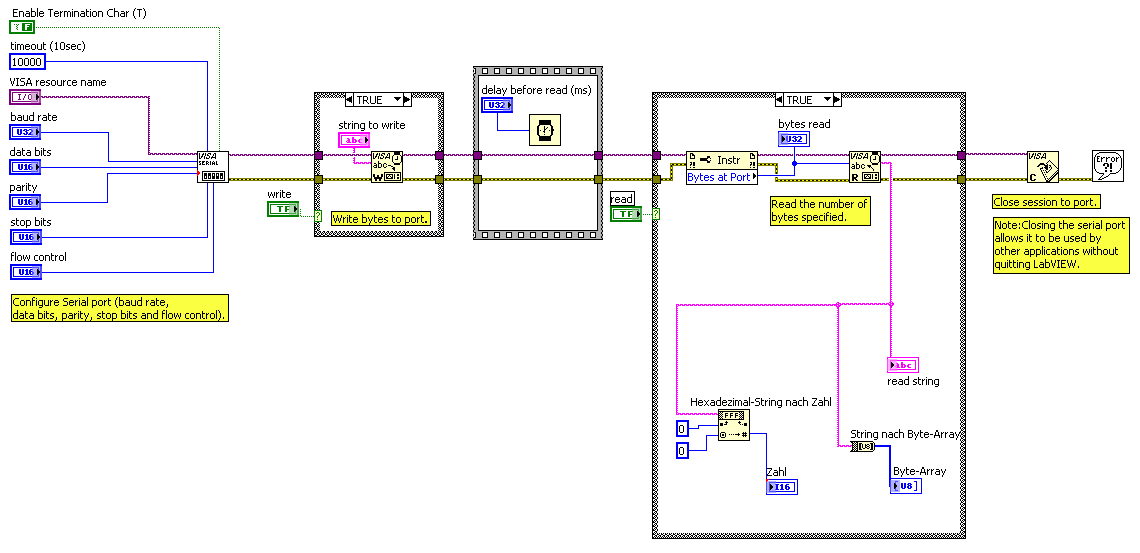This screenshot has width=1140, height=553.
Task: Click the delay before read (ms) label
Action: click(x=537, y=90)
